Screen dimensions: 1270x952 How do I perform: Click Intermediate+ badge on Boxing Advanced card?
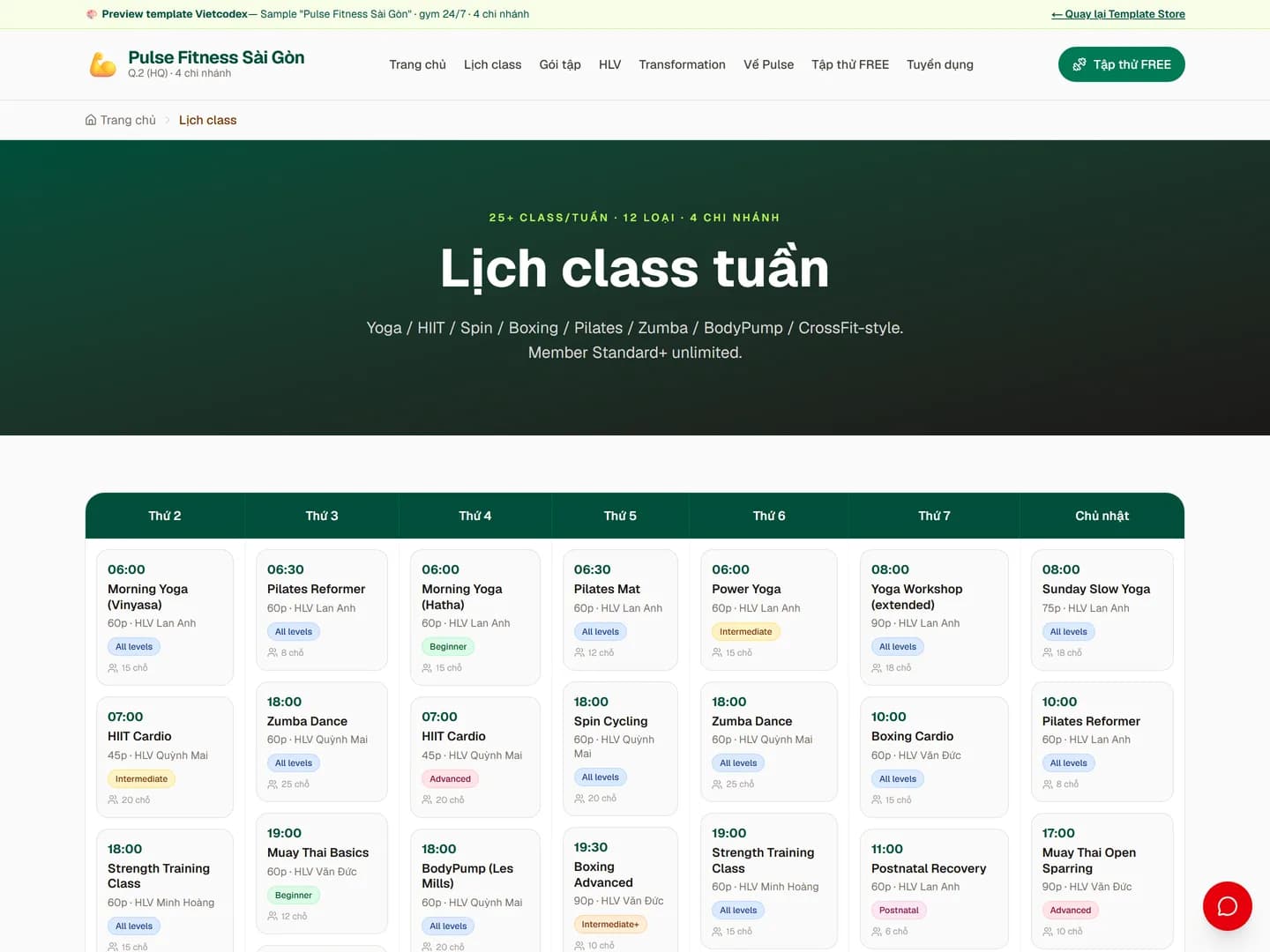click(x=610, y=925)
